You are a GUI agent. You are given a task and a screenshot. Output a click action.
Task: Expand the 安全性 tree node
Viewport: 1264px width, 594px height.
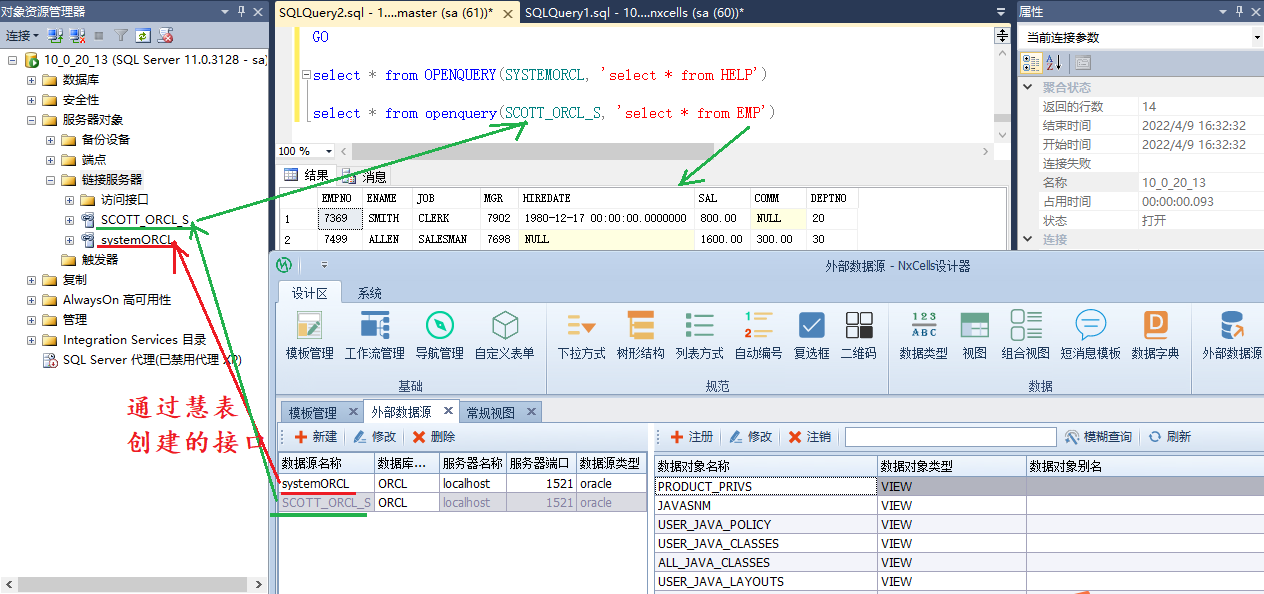(32, 100)
